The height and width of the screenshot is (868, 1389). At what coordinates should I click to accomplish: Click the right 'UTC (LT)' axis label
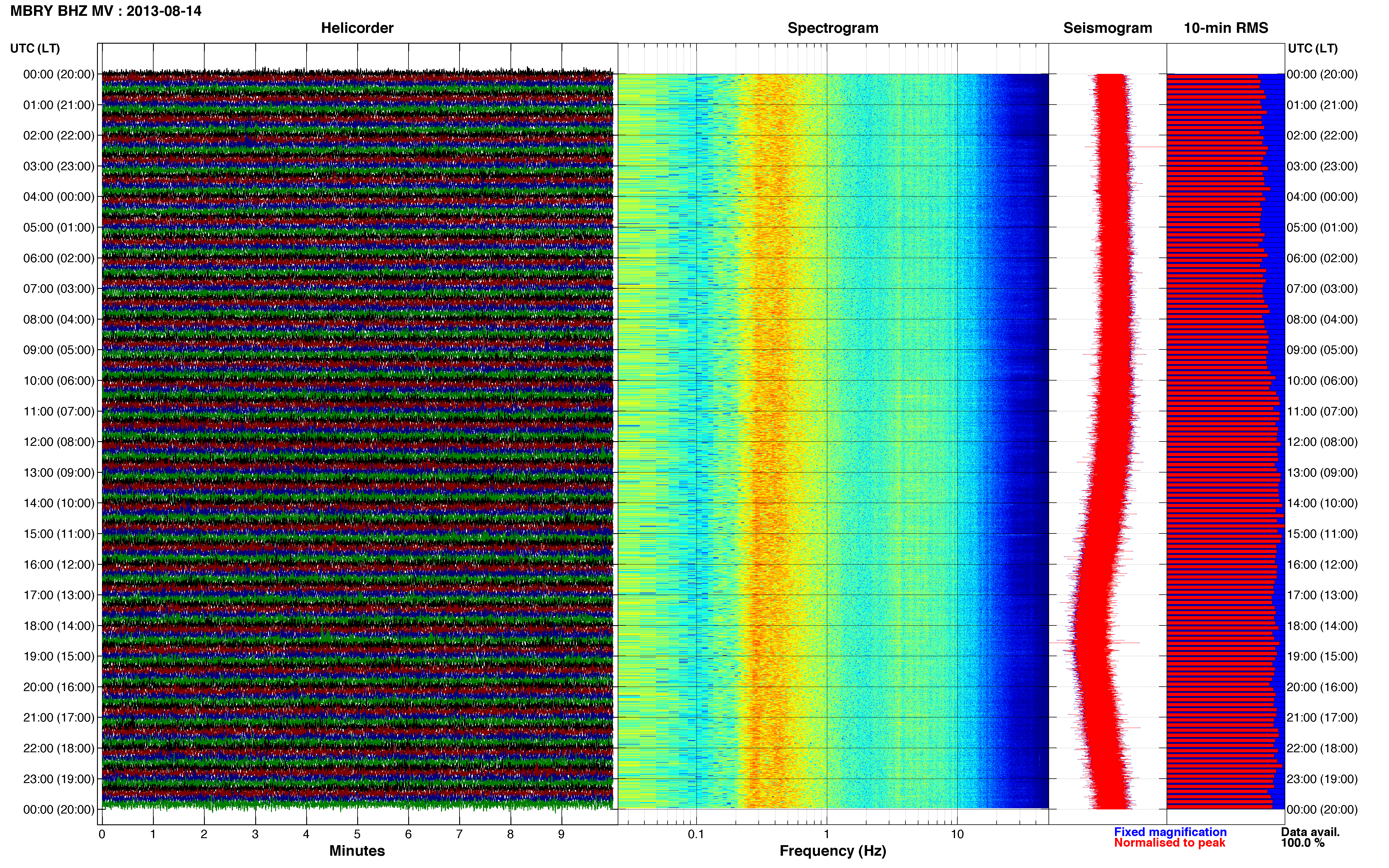point(1313,48)
